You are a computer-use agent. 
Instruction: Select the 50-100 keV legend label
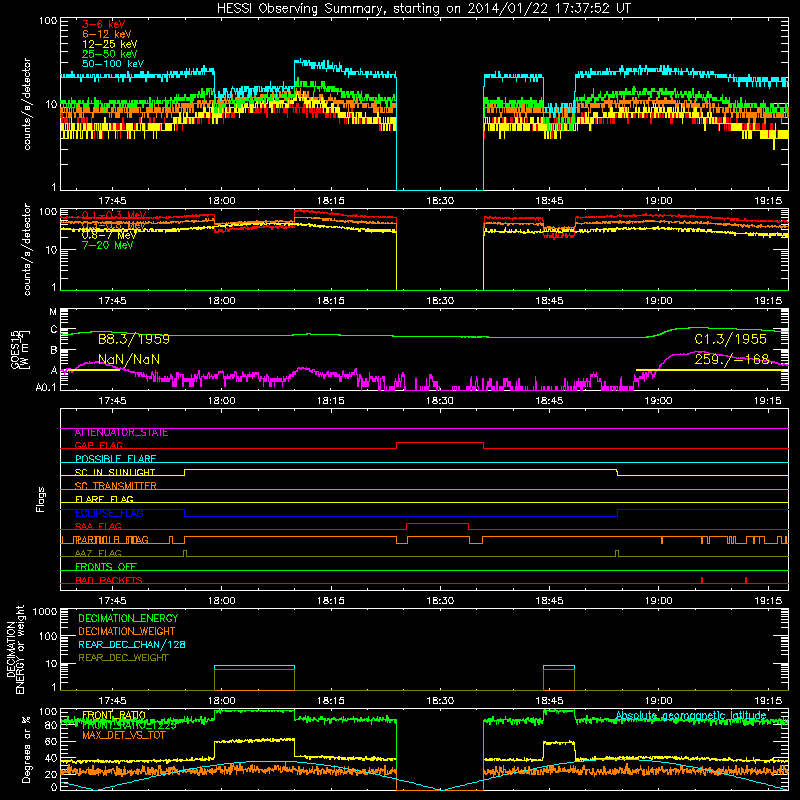pos(113,64)
